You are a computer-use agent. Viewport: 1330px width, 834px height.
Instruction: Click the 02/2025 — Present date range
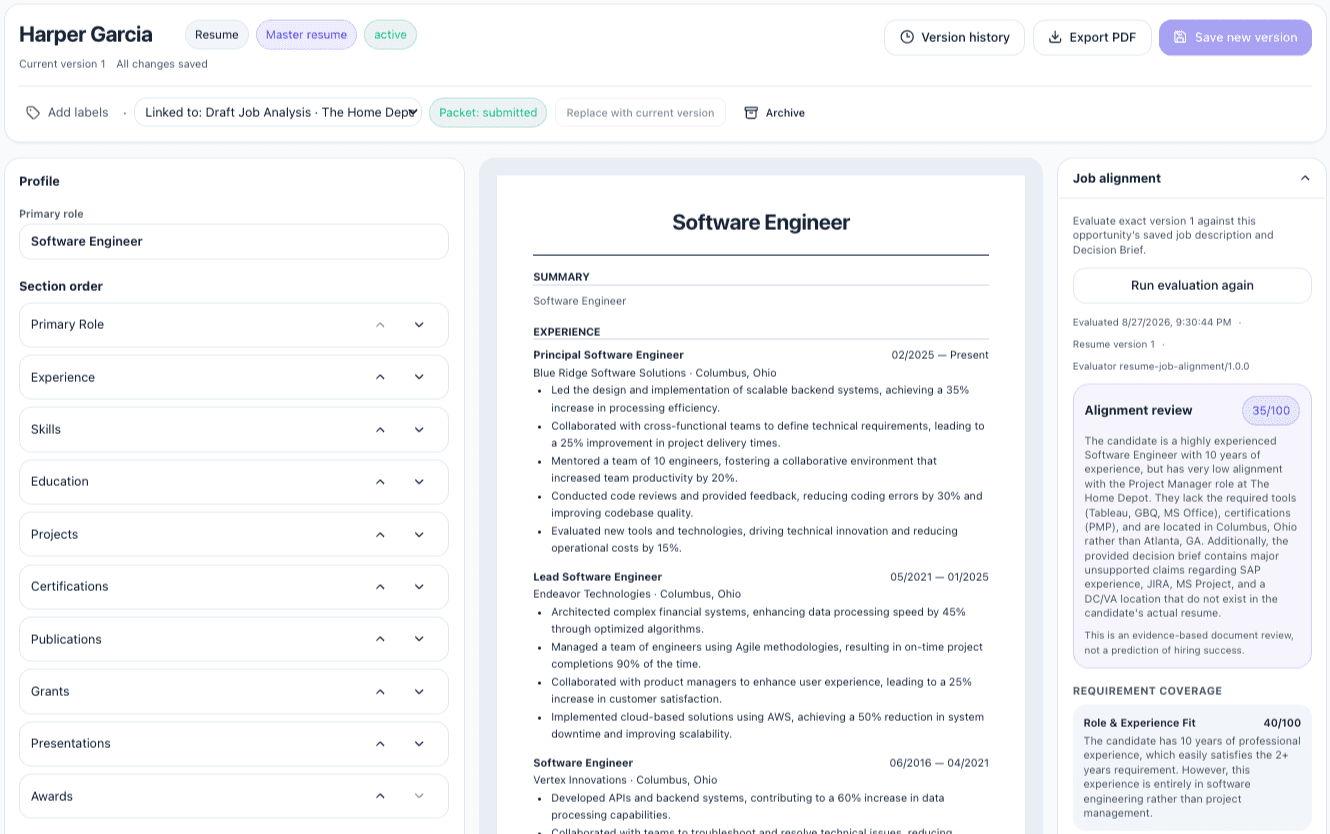(940, 355)
